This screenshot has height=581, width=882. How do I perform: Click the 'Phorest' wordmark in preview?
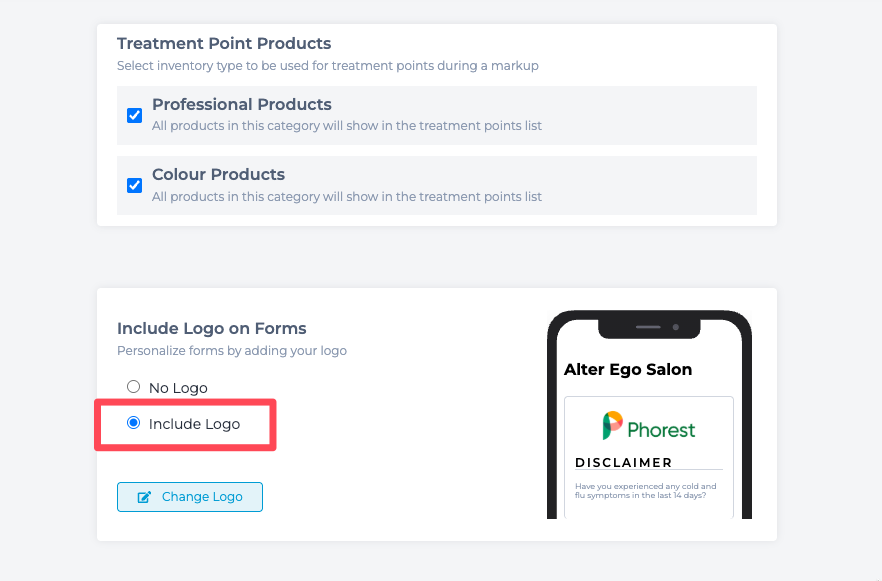(x=662, y=430)
